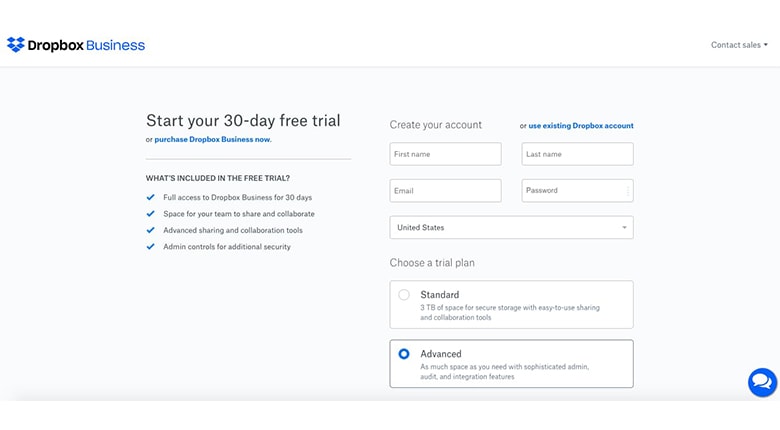The width and height of the screenshot is (780, 430).
Task: Click the Standard plan title text
Action: (440, 295)
